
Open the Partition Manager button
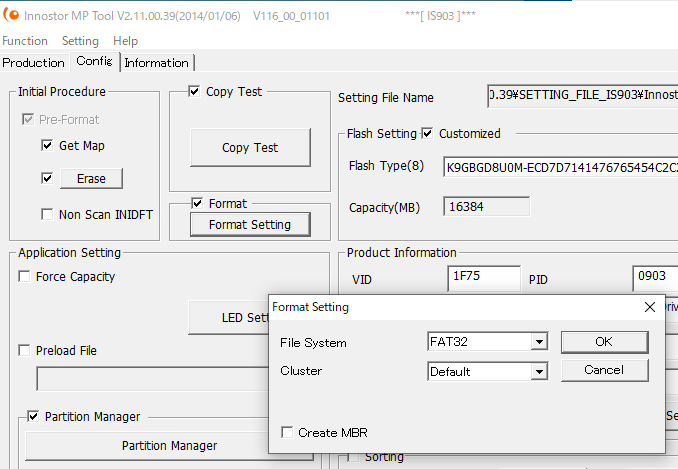(170, 446)
